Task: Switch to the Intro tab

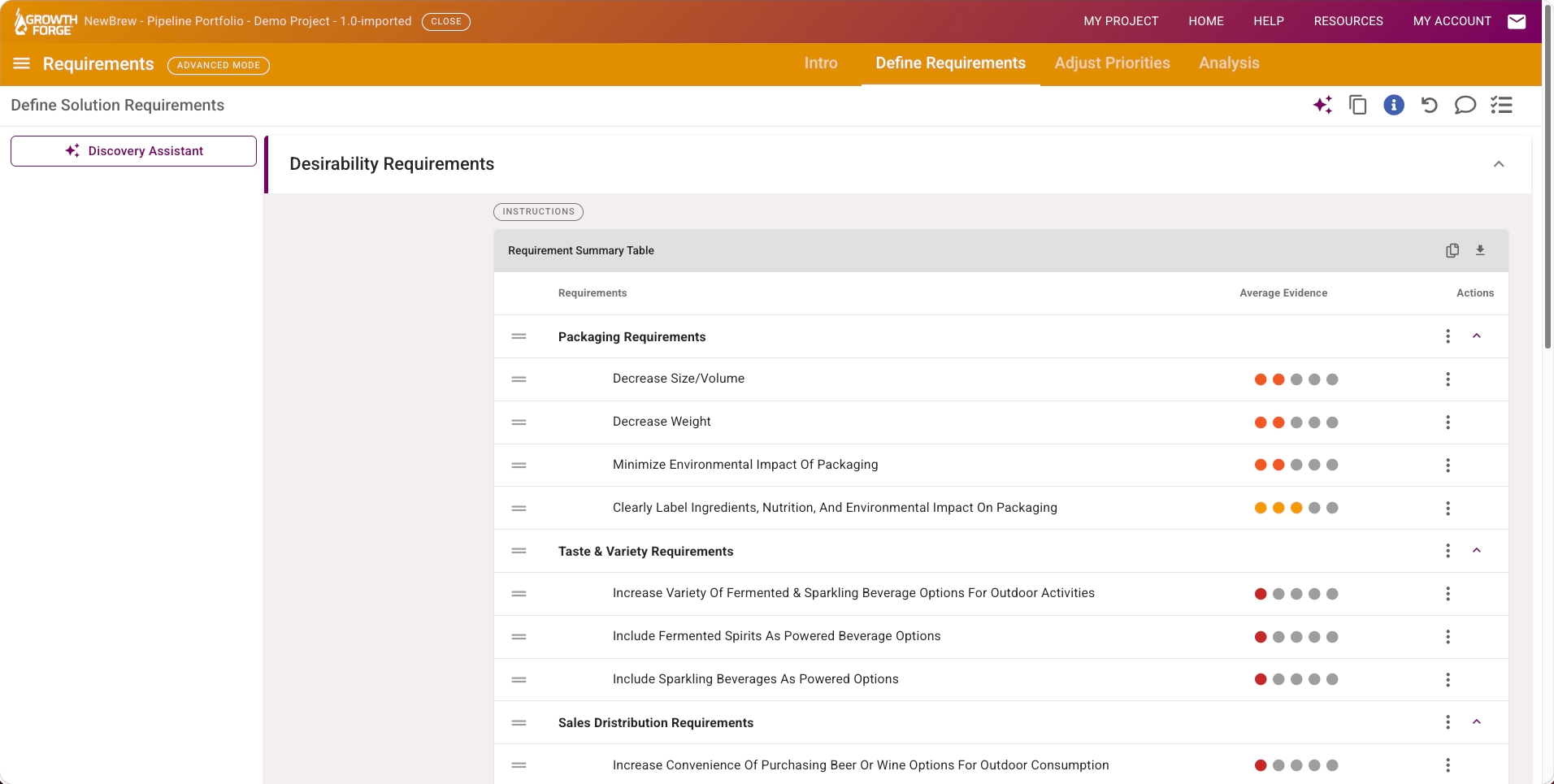Action: tap(821, 63)
